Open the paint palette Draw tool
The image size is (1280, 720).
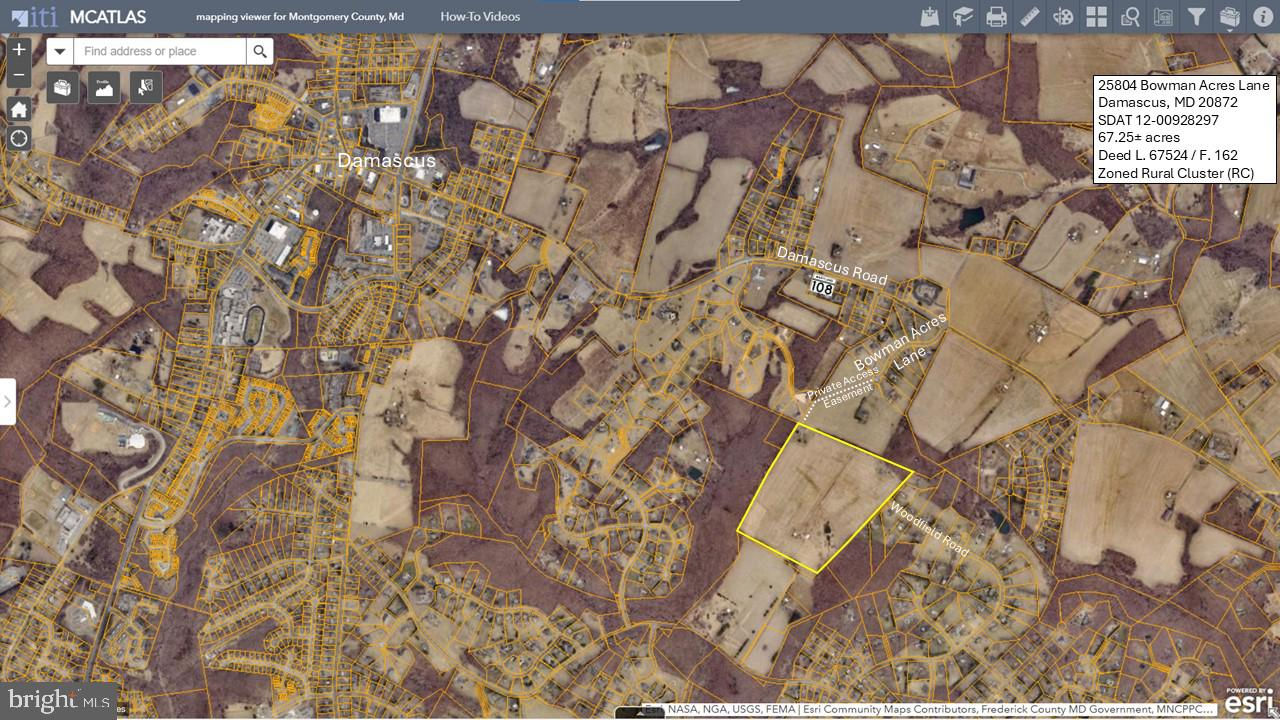coord(1063,17)
